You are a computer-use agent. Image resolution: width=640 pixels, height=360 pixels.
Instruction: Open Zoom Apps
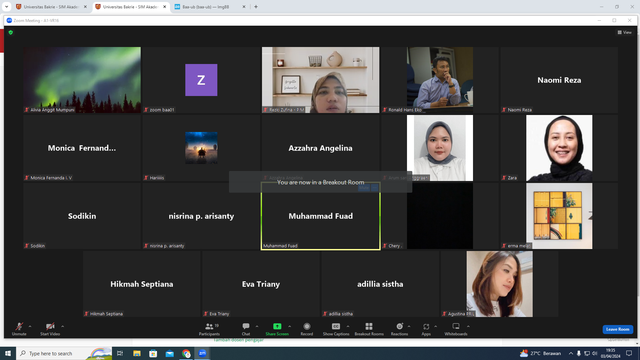426,329
